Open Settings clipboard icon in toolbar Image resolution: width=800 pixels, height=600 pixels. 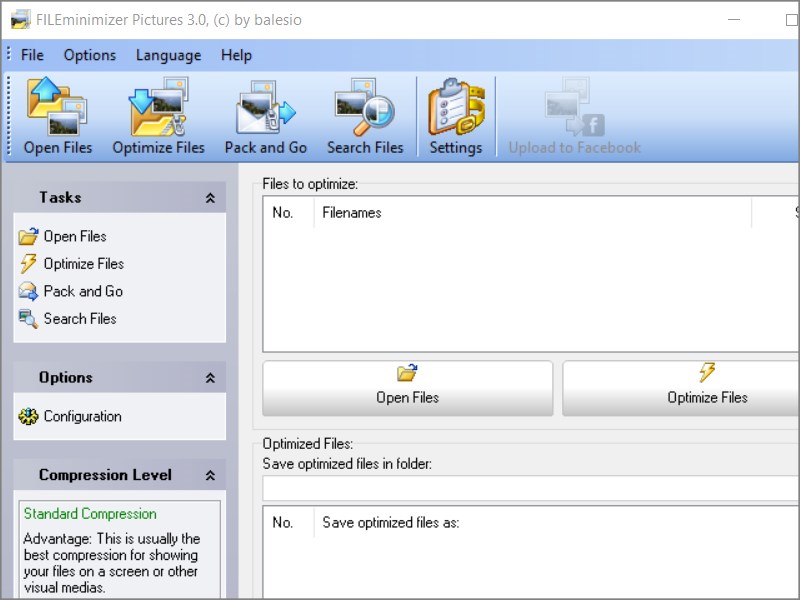pyautogui.click(x=456, y=116)
